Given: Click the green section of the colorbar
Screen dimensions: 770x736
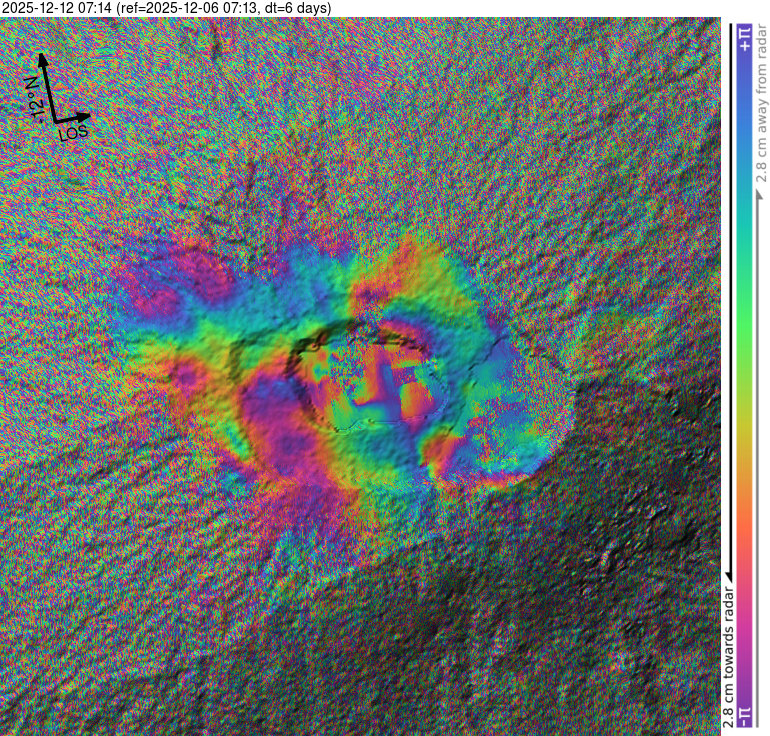Looking at the screenshot, I should pos(743,300).
